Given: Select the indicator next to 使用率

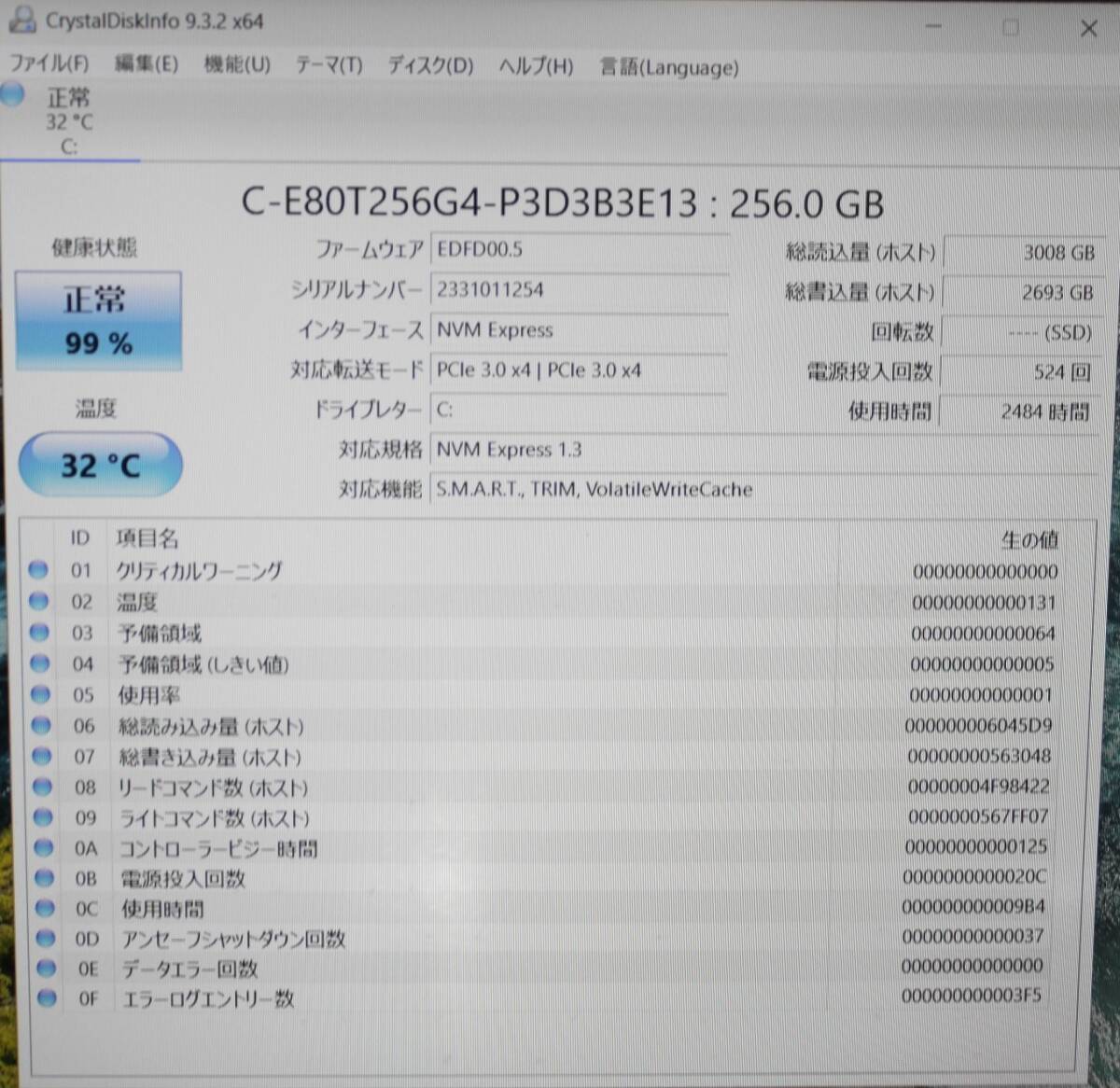Looking at the screenshot, I should pos(39,694).
